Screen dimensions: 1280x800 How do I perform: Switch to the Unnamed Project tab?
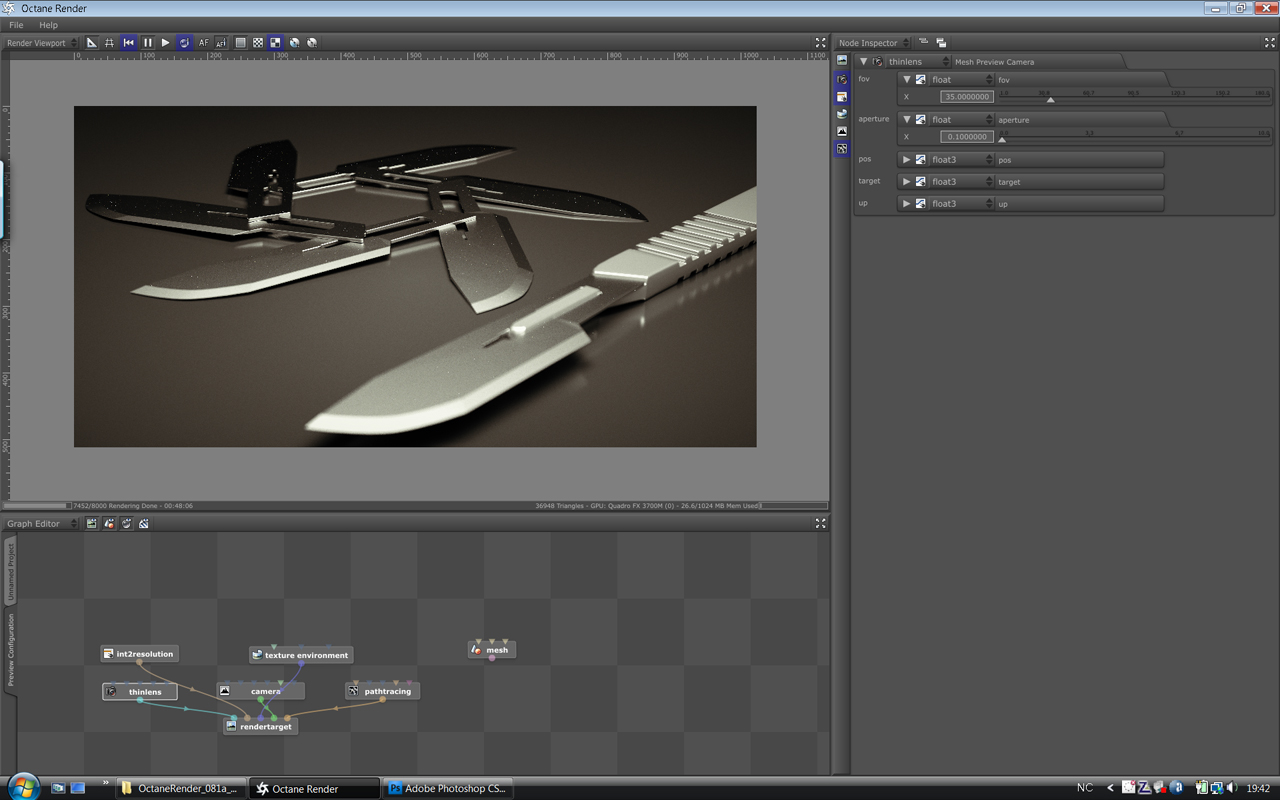pyautogui.click(x=11, y=572)
